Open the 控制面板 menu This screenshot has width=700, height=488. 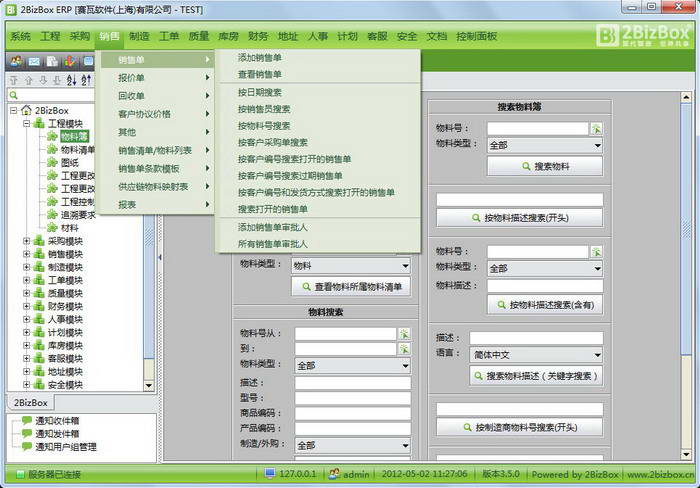pos(476,36)
